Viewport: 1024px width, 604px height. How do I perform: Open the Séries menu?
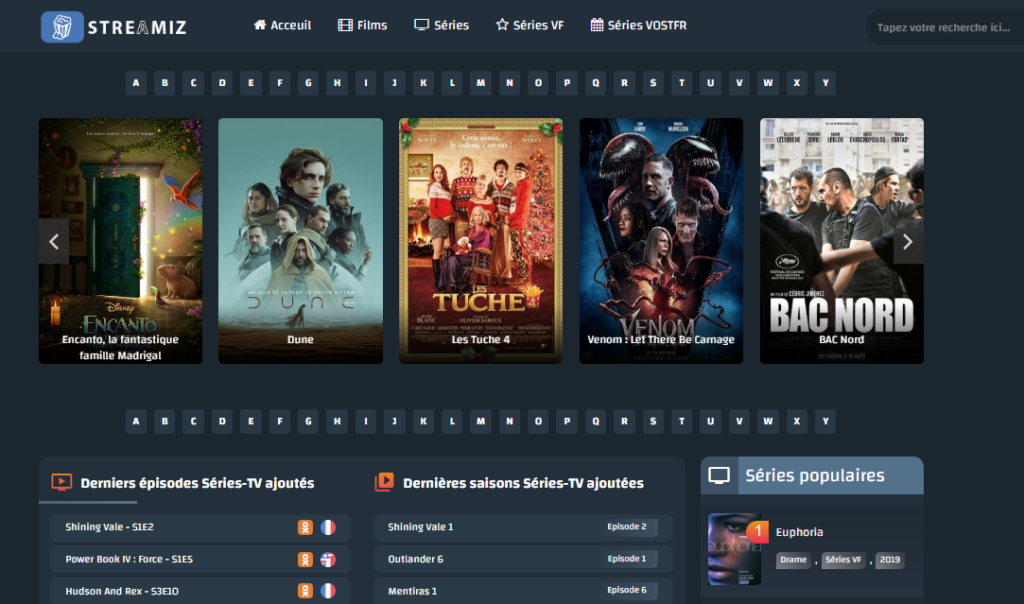(x=441, y=25)
